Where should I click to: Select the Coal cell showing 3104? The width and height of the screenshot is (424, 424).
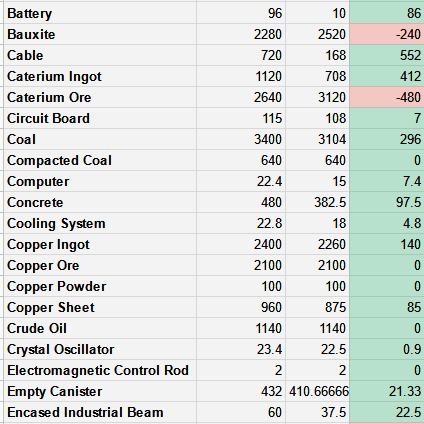tap(317, 139)
